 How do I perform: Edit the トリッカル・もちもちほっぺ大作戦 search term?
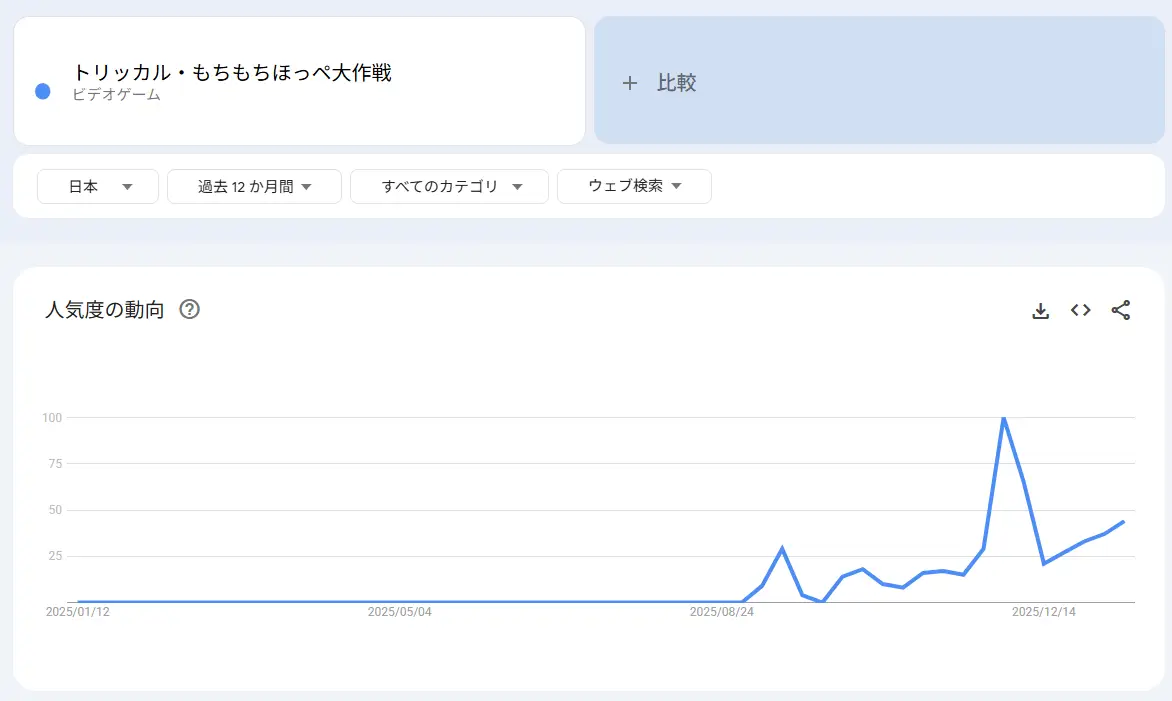pyautogui.click(x=231, y=72)
